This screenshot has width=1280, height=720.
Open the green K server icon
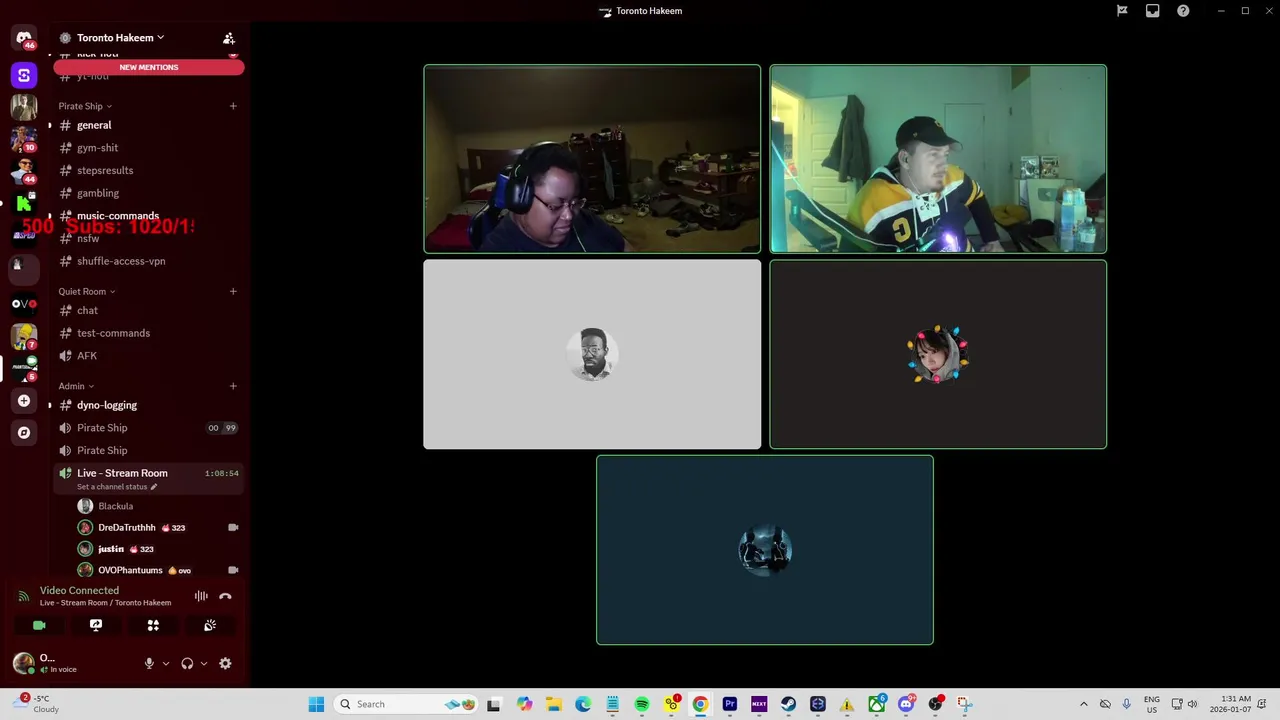coord(24,203)
